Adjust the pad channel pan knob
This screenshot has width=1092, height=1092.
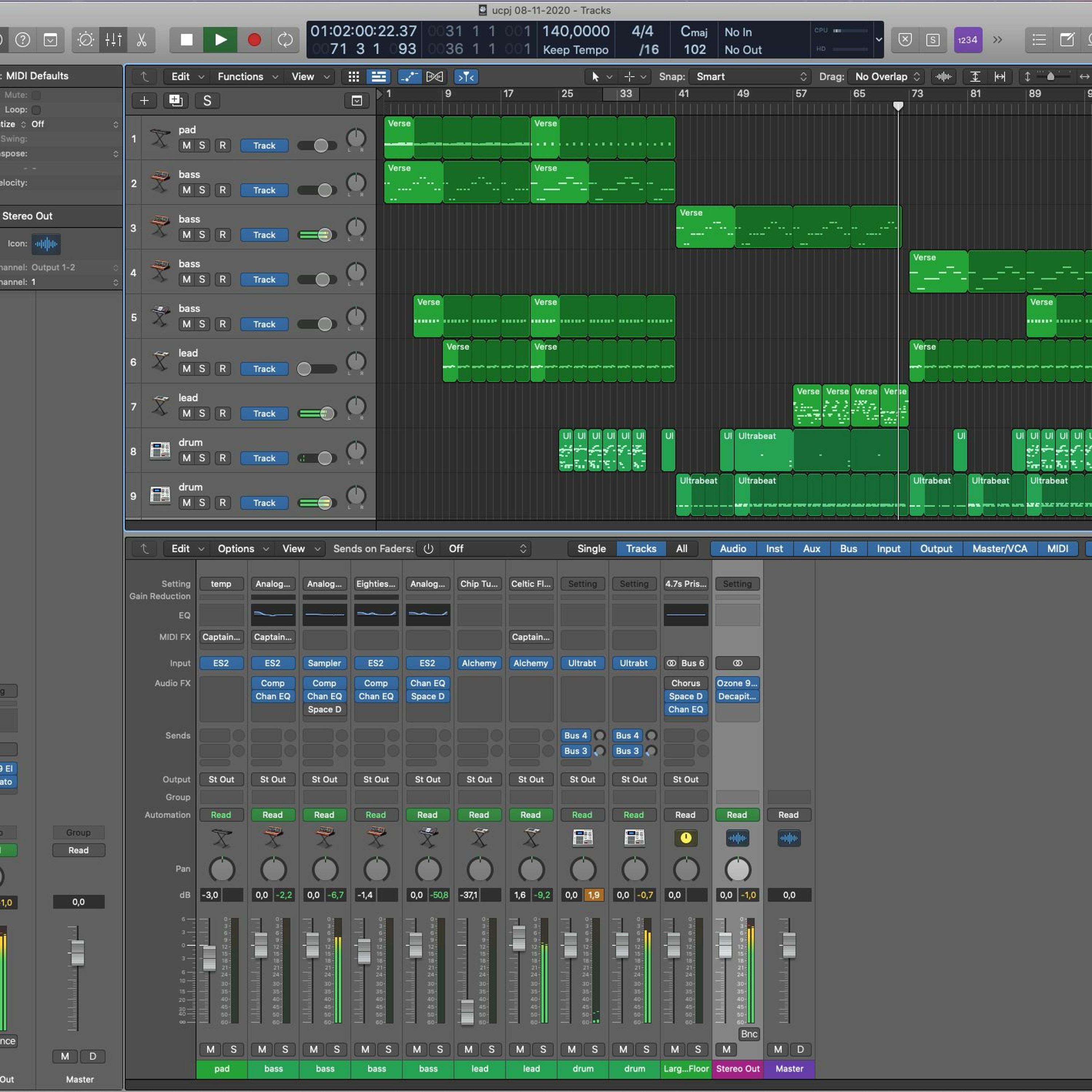coord(222,869)
